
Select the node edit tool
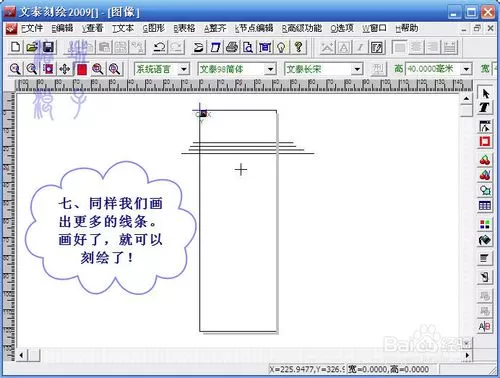click(x=485, y=126)
